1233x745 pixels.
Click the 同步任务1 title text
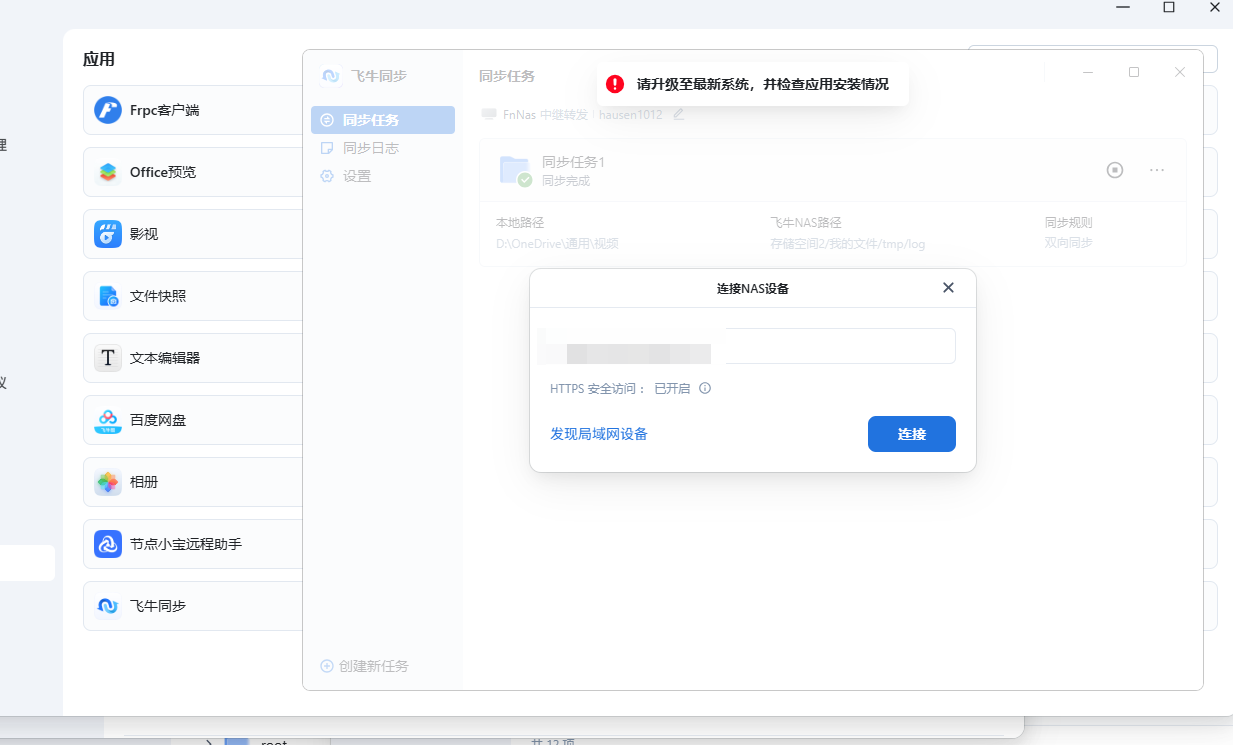pyautogui.click(x=574, y=162)
